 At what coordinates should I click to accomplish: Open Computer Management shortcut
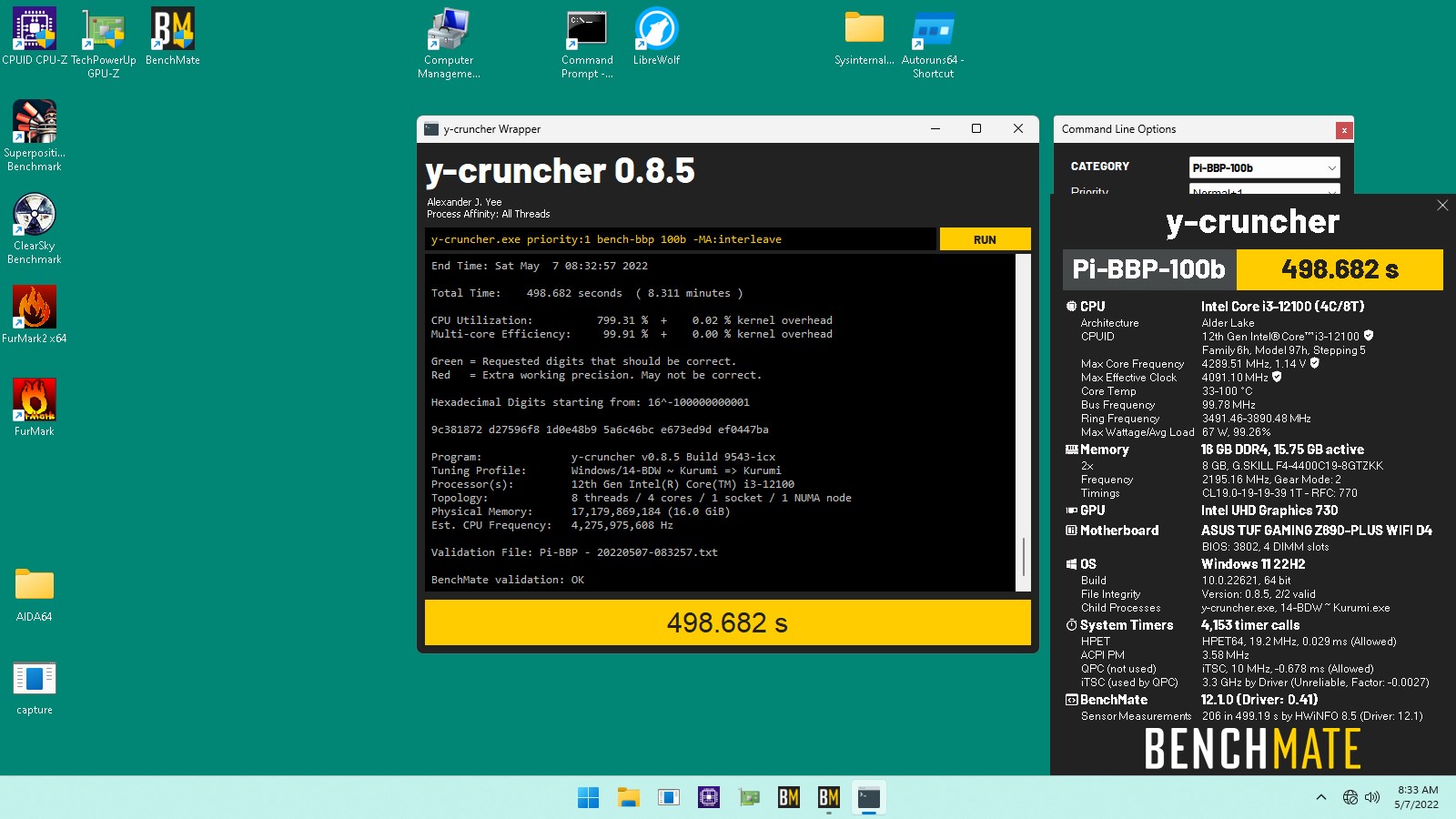tap(449, 43)
